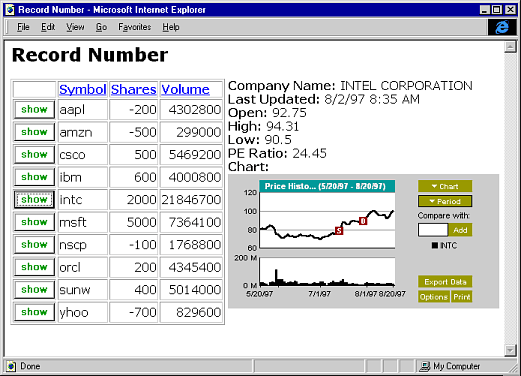
Task: Click the Export Data button
Action: coord(445,282)
